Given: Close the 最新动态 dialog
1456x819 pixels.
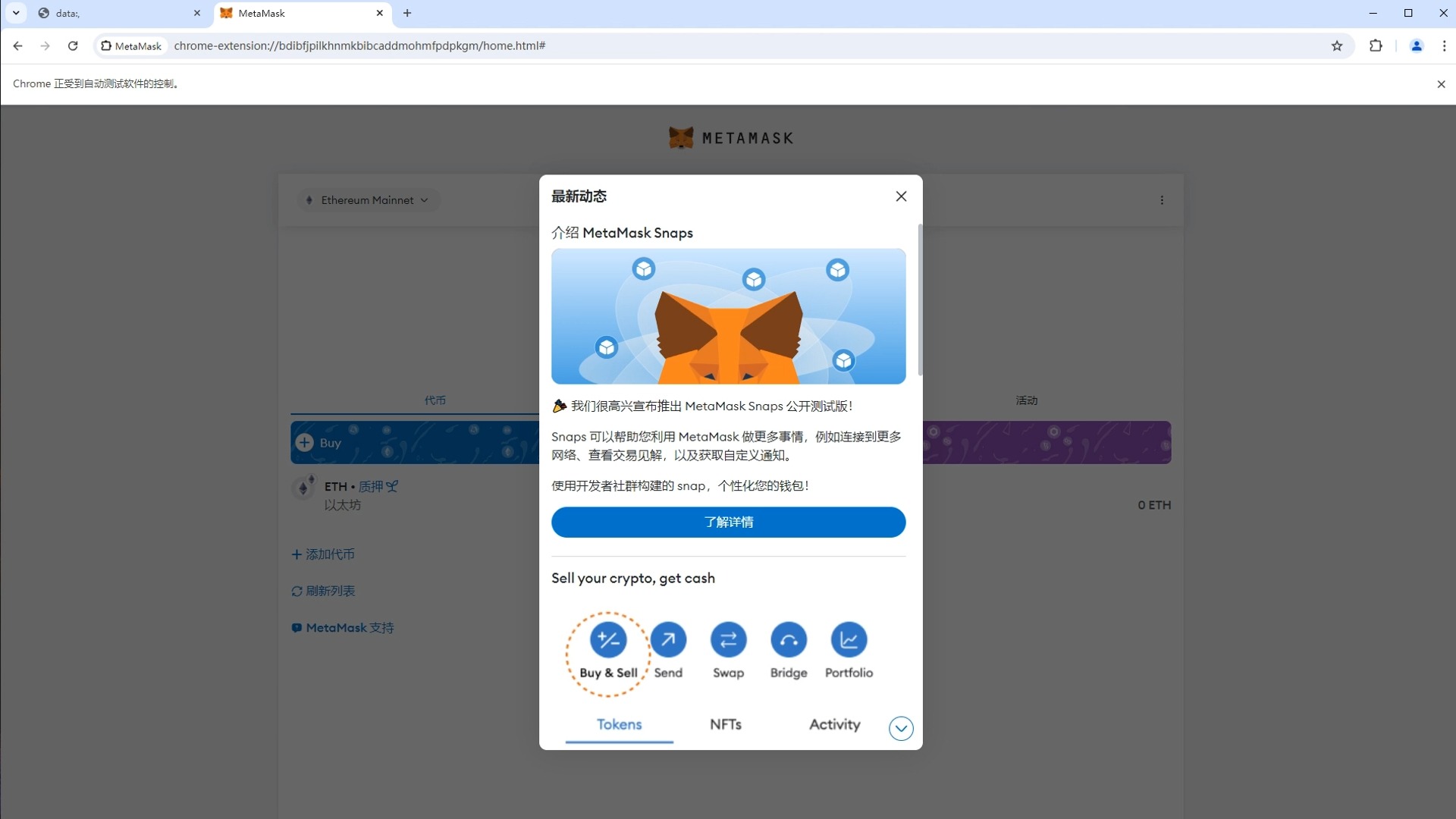Looking at the screenshot, I should pos(901,196).
